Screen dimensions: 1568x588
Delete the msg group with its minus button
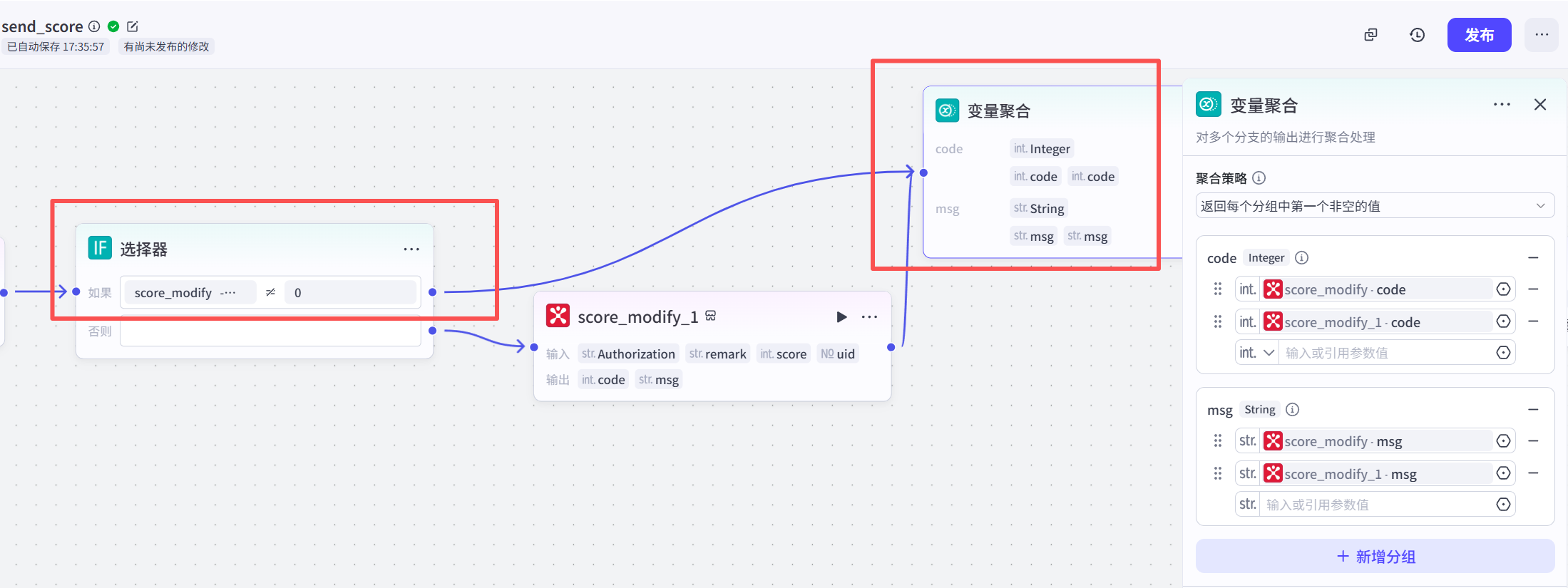tap(1534, 410)
